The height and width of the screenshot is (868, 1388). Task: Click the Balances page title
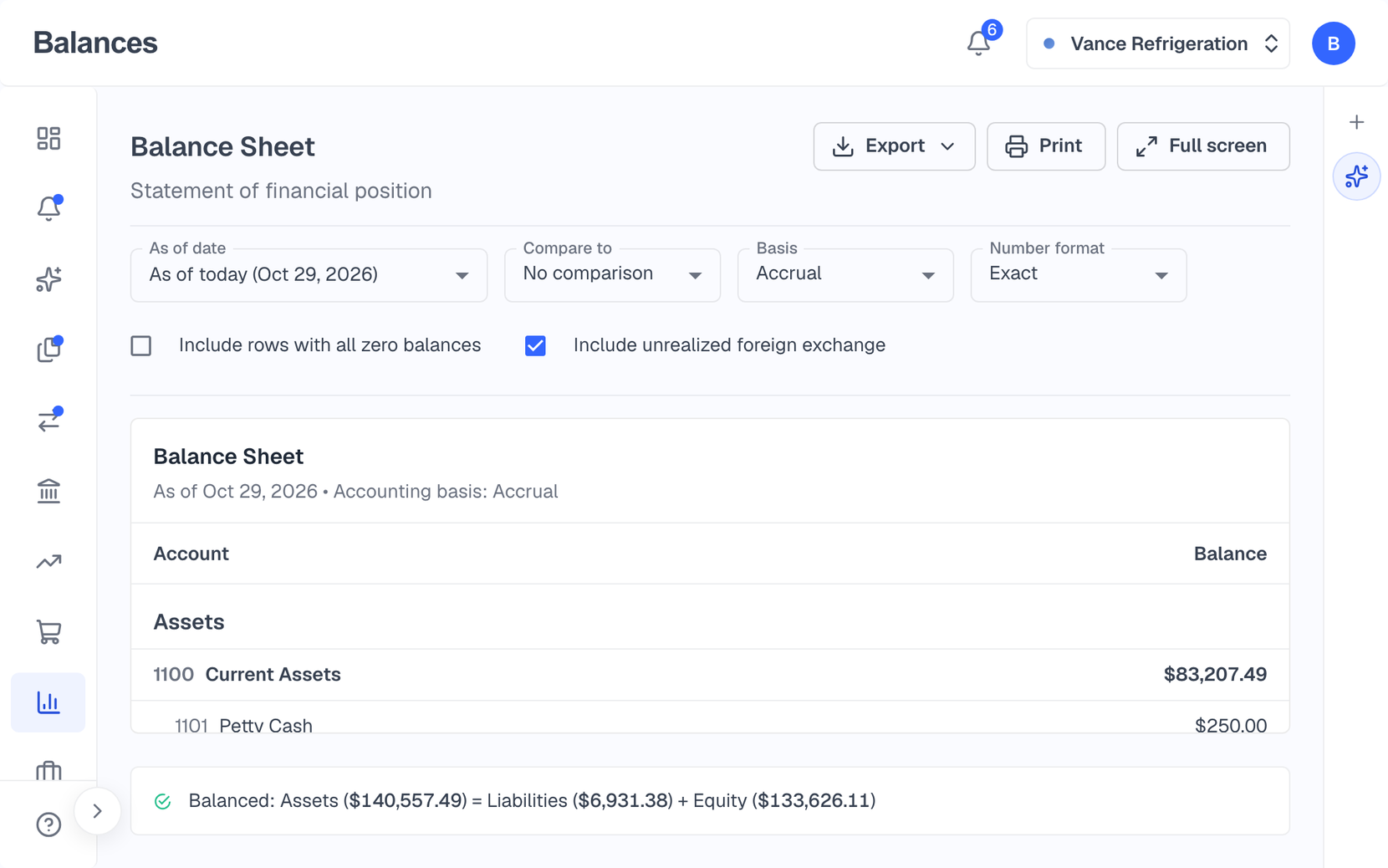[95, 43]
